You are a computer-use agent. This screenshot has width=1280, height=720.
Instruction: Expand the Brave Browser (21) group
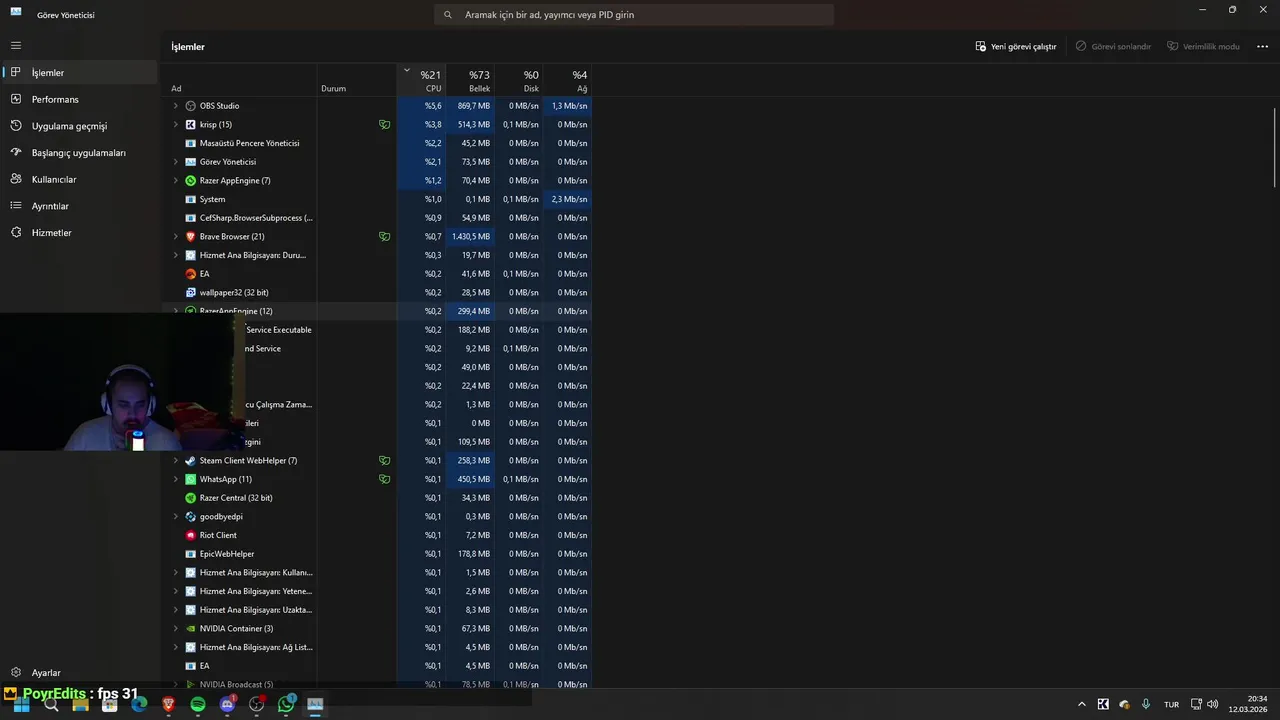(176, 237)
